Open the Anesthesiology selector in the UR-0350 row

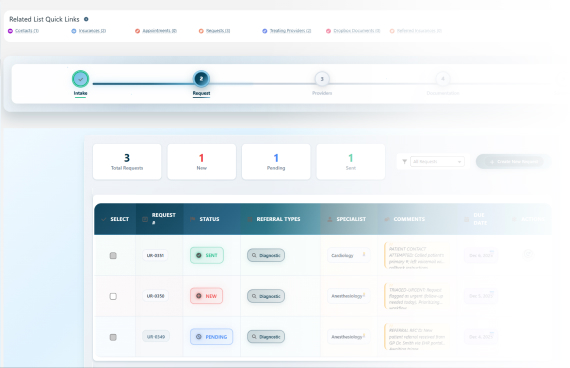pyautogui.click(x=348, y=296)
